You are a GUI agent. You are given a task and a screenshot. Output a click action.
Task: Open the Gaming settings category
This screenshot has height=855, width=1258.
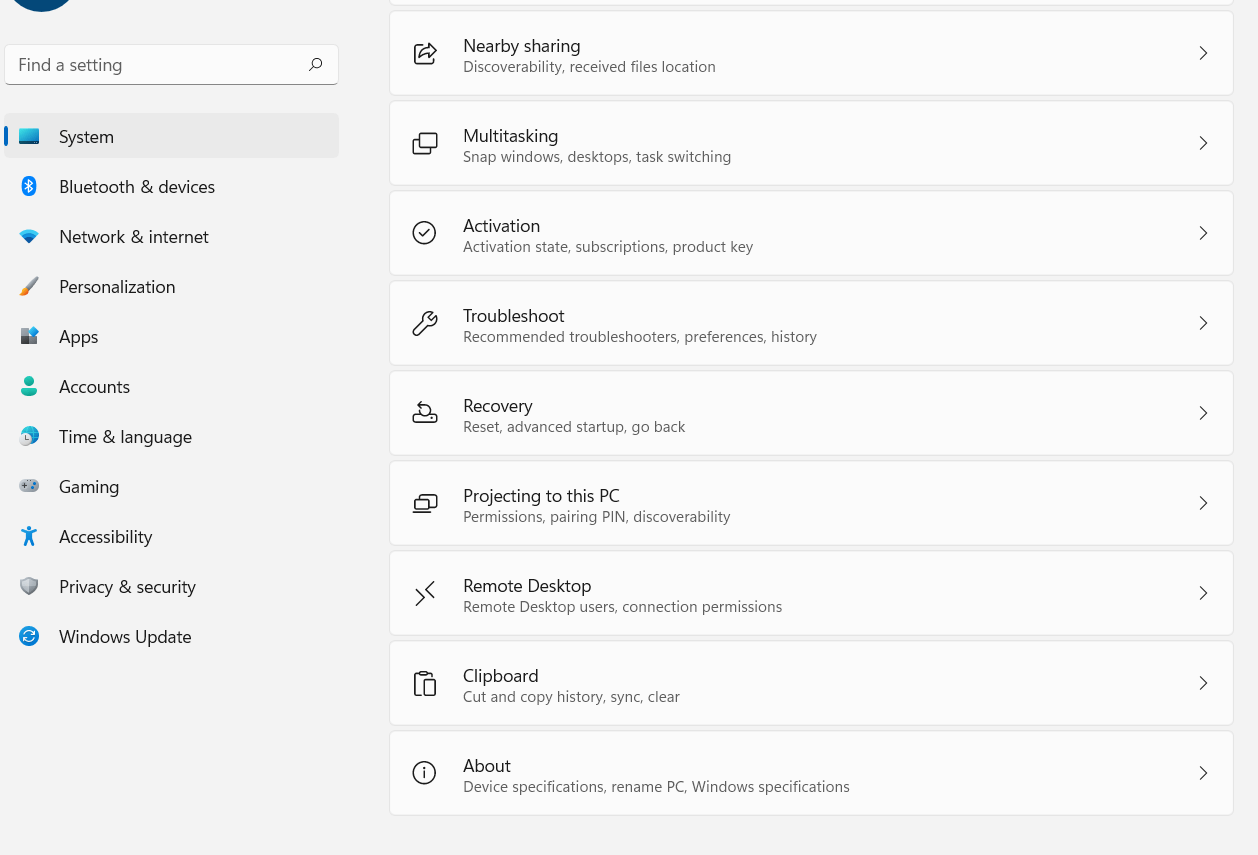[89, 487]
